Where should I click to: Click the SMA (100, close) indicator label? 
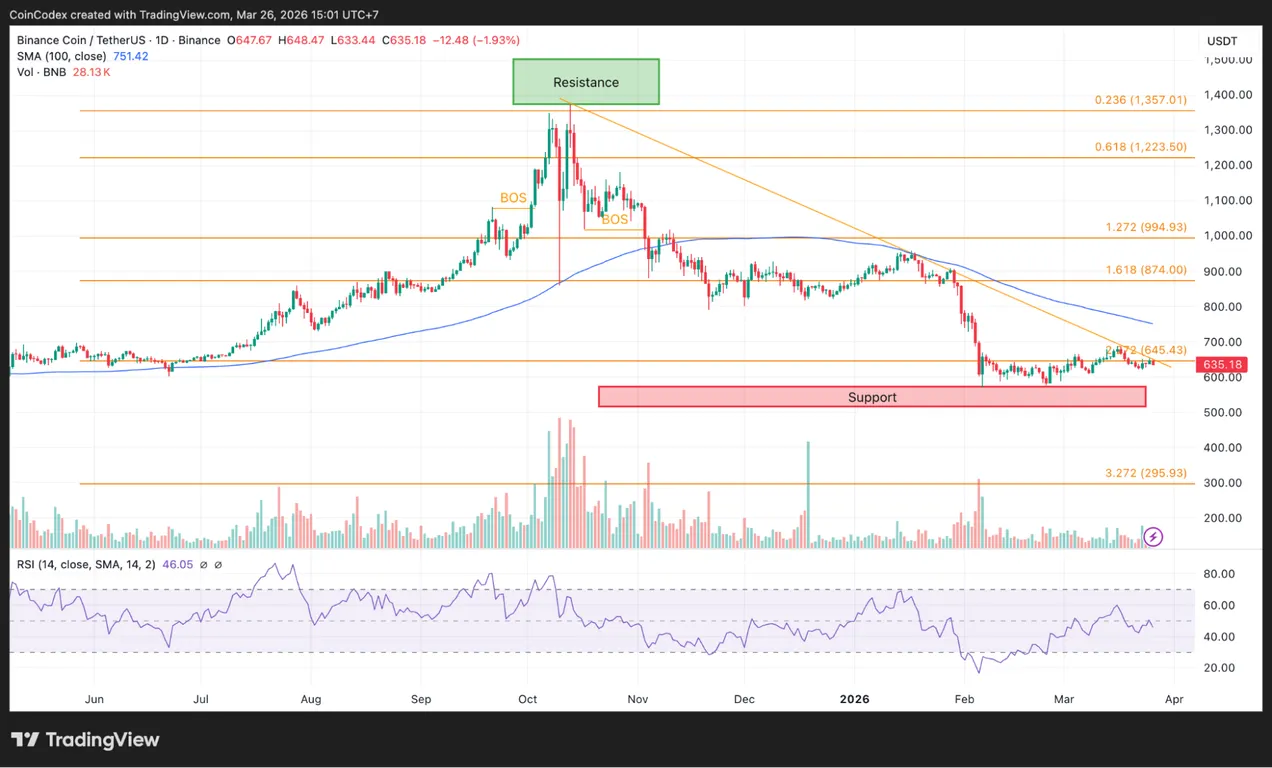point(62,57)
